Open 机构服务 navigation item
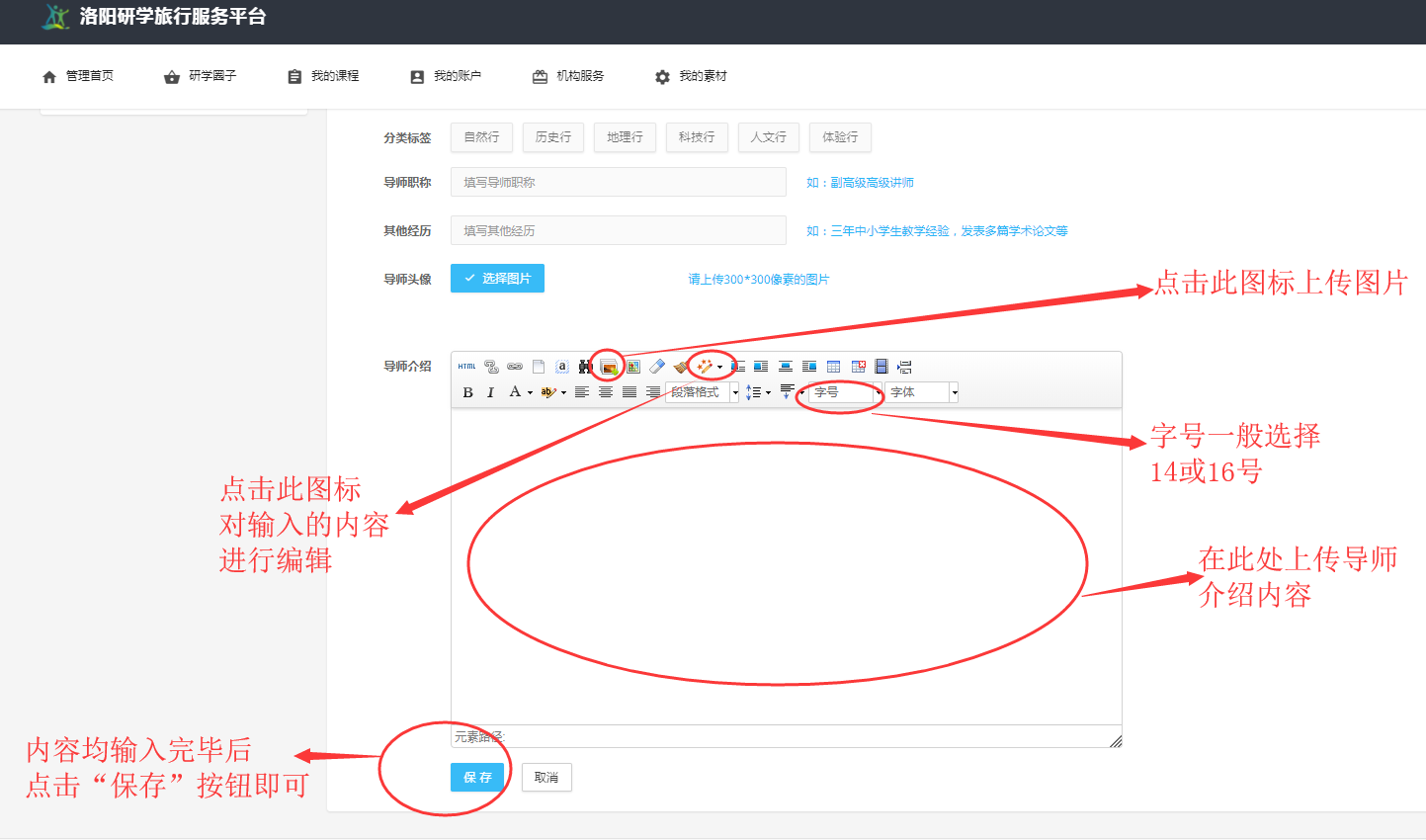The width and height of the screenshot is (1426, 840). point(568,76)
